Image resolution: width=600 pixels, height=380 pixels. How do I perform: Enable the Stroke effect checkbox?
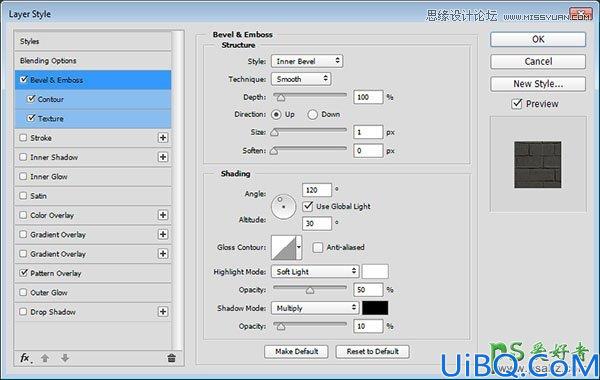(x=23, y=137)
